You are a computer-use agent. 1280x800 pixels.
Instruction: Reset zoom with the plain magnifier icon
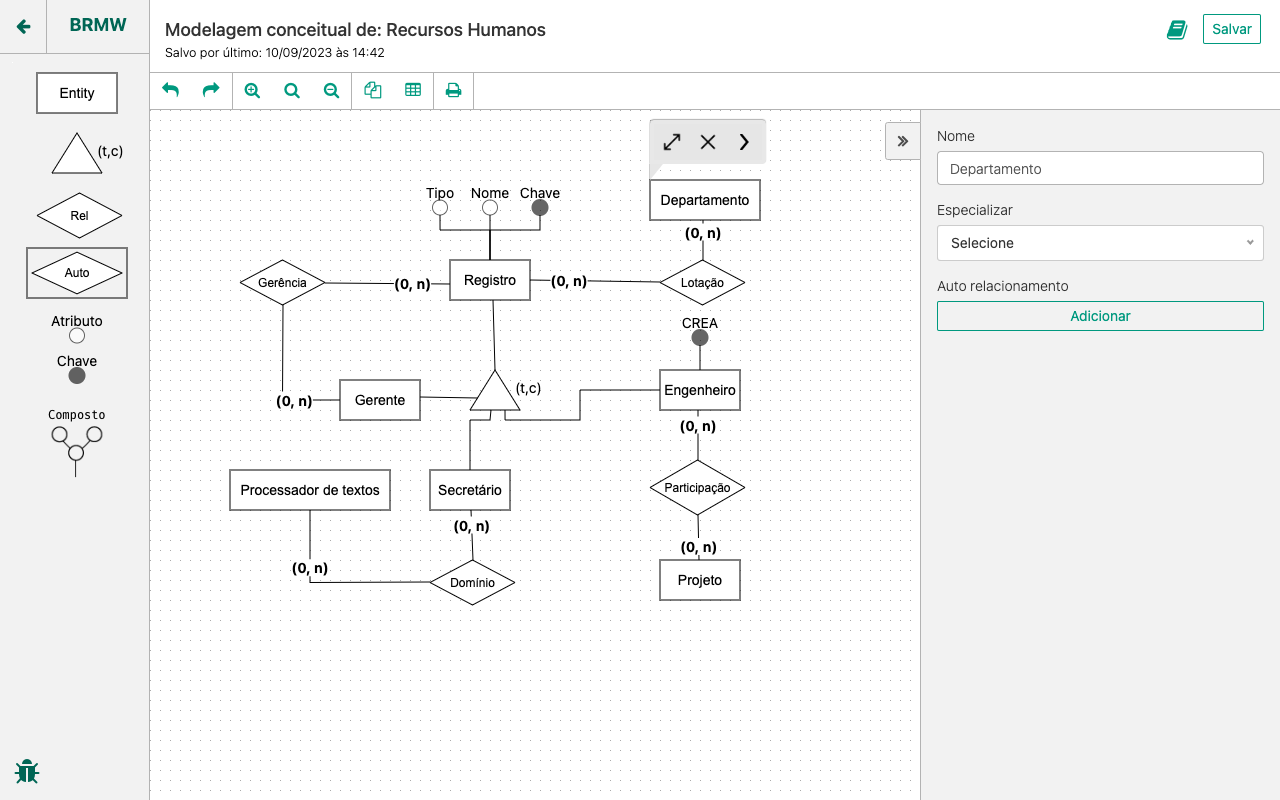(x=292, y=90)
